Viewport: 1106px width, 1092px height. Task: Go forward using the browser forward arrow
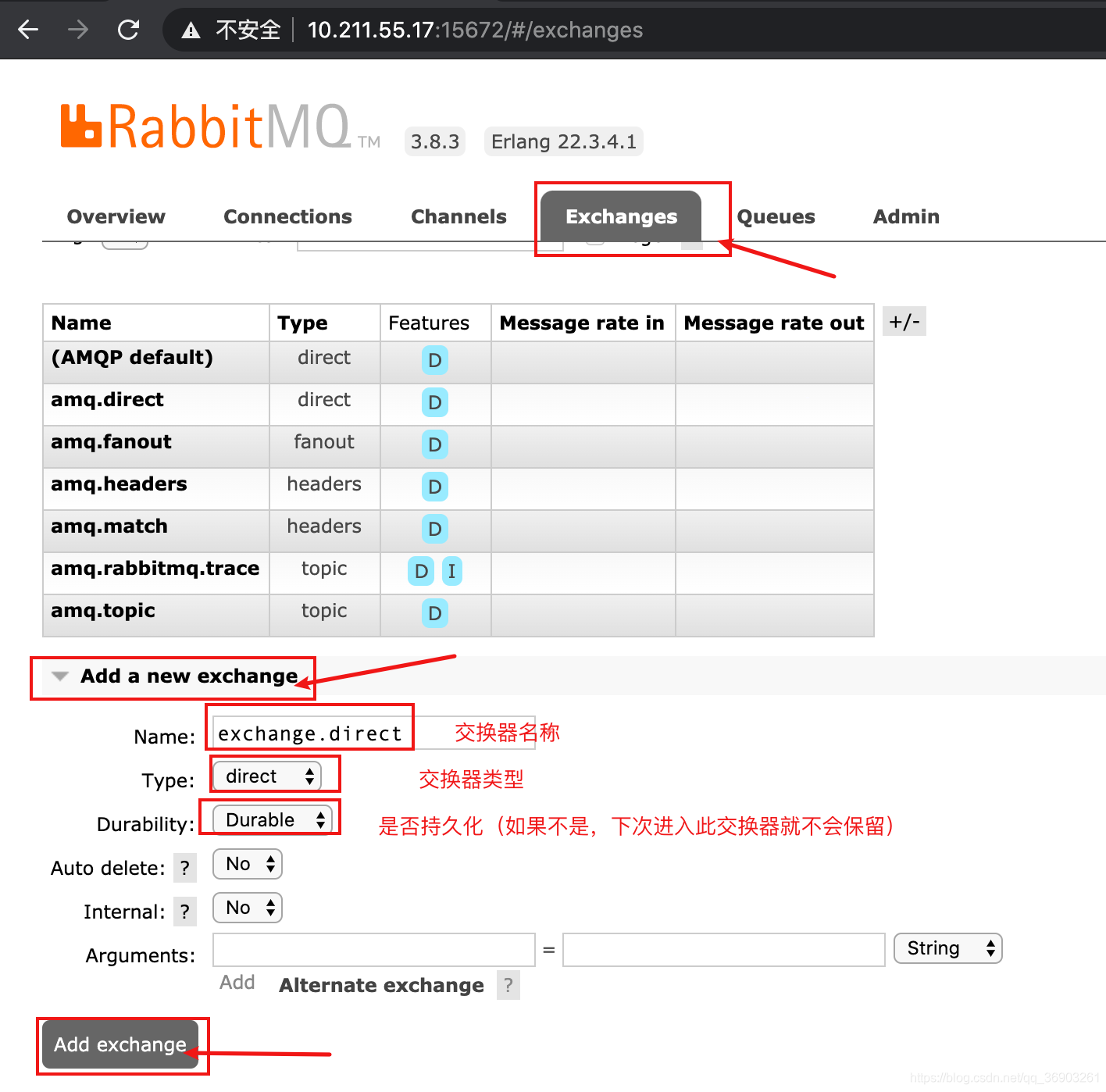[x=78, y=30]
